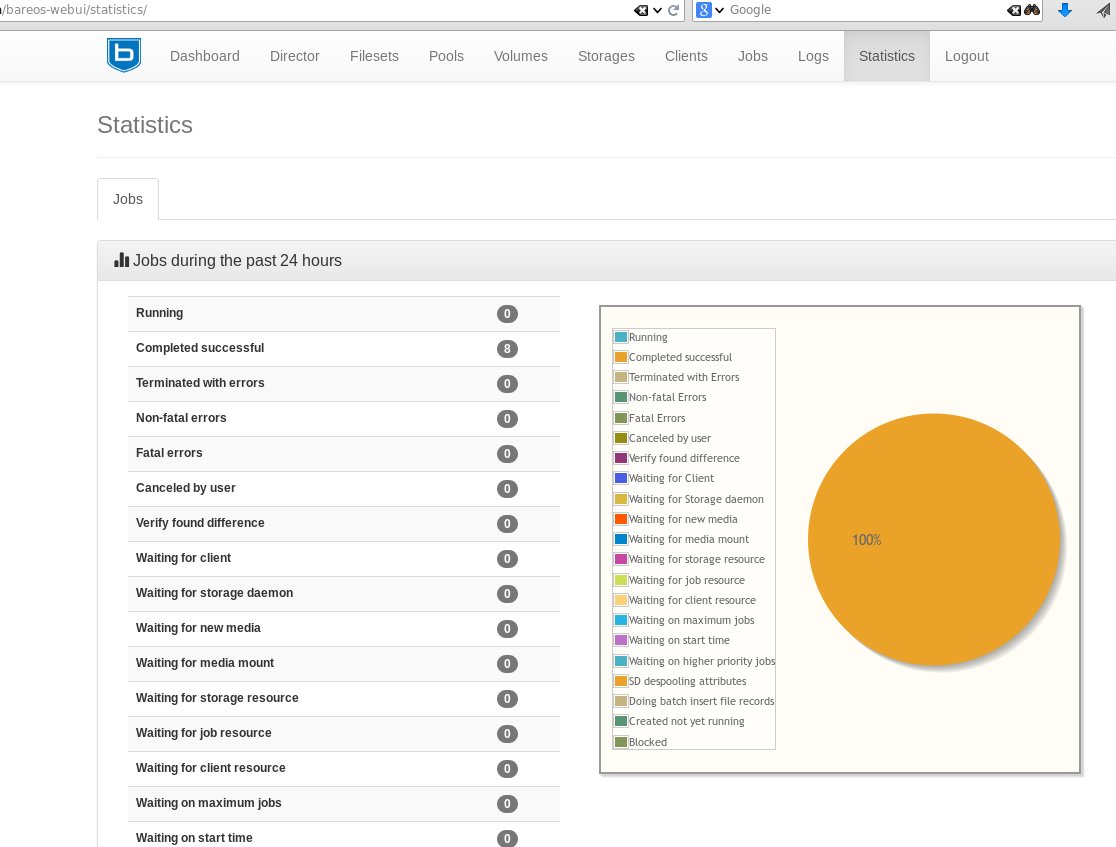
Task: Select the Jobs tab under Statistics
Action: (128, 199)
